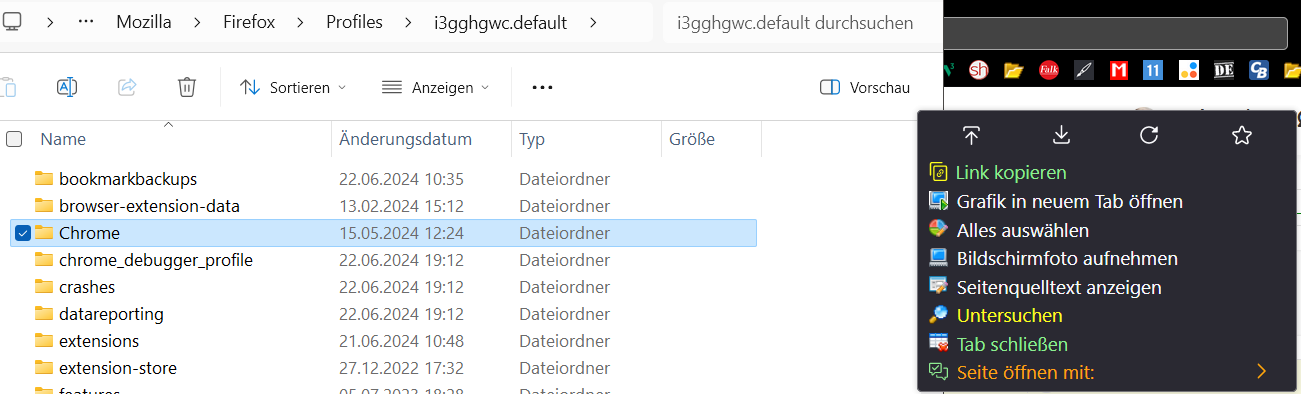Click the delete trash can icon
The width and height of the screenshot is (1301, 394).
[x=187, y=87]
